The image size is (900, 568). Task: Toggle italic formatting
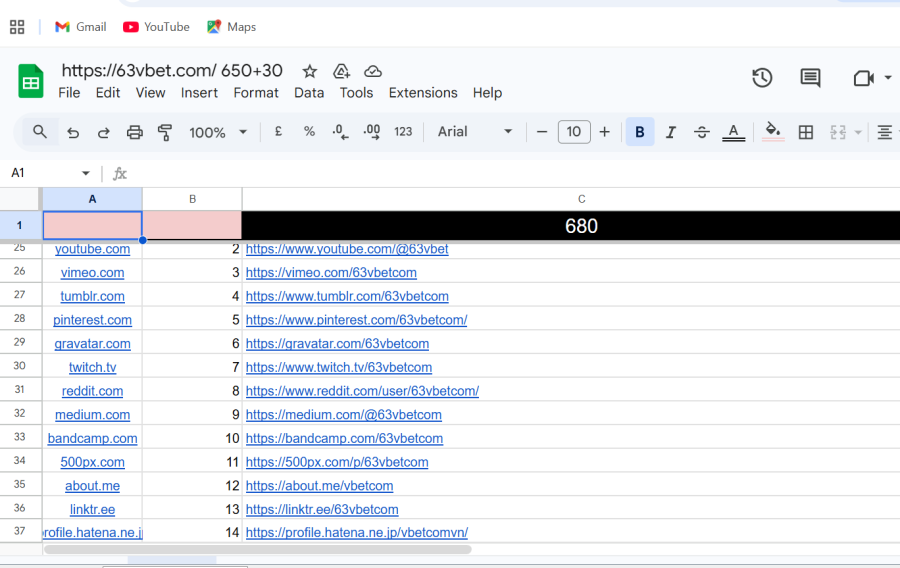670,133
